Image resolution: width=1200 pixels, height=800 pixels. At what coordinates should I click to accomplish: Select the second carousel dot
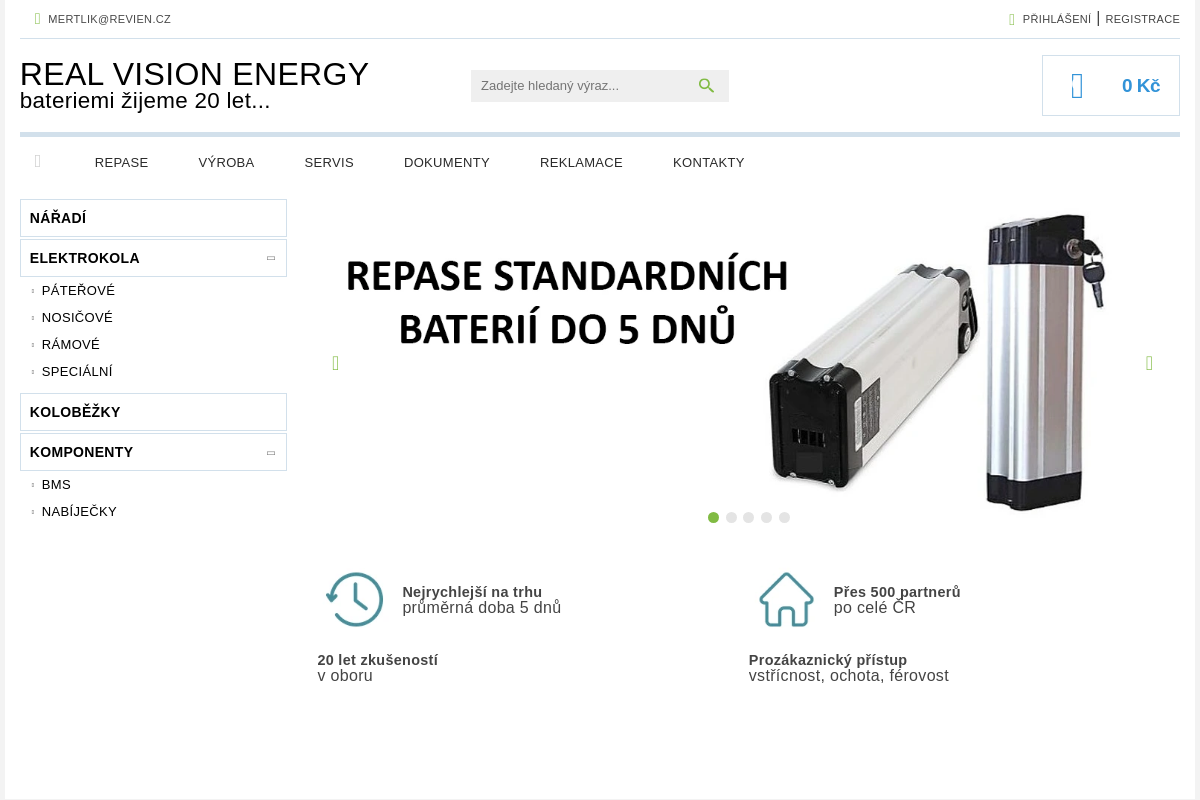tap(731, 517)
